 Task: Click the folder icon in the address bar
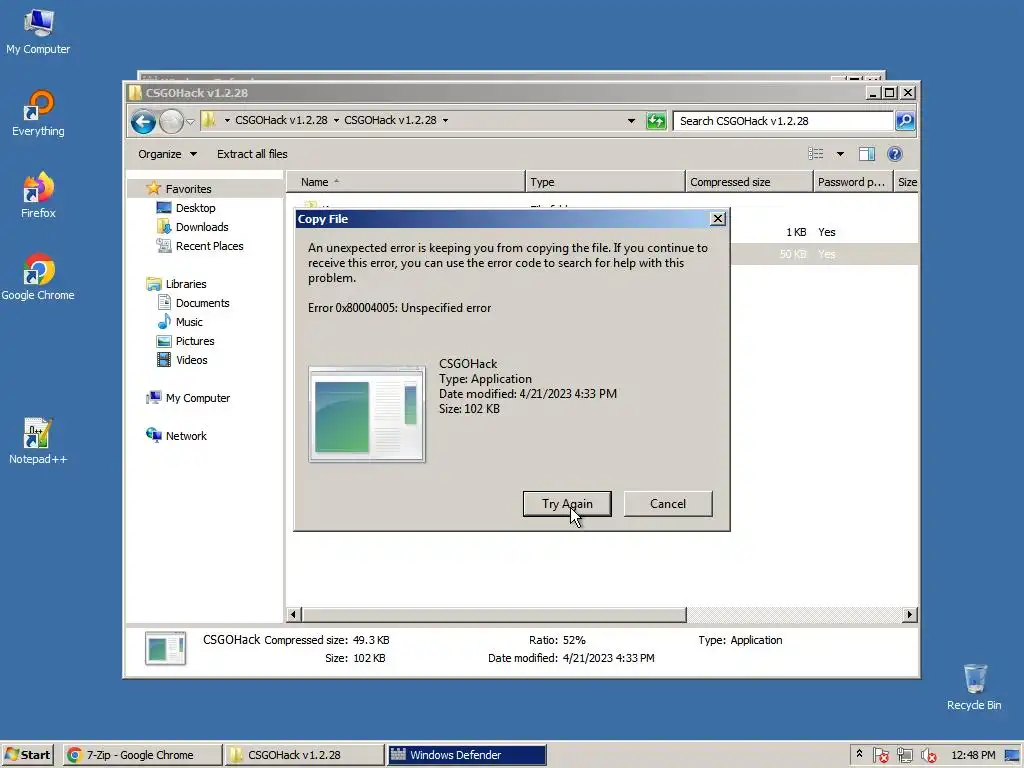tap(208, 120)
